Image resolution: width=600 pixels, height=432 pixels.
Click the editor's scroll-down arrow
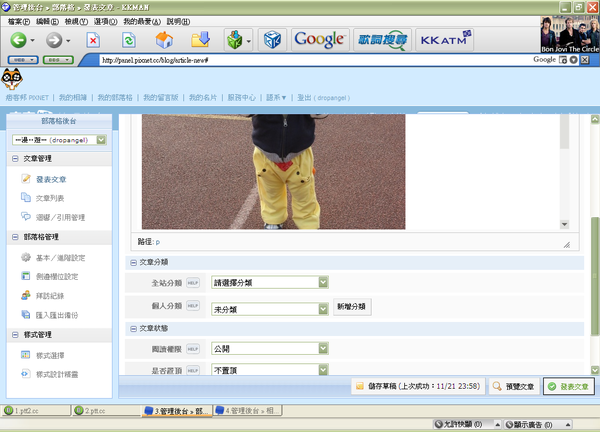tap(564, 224)
